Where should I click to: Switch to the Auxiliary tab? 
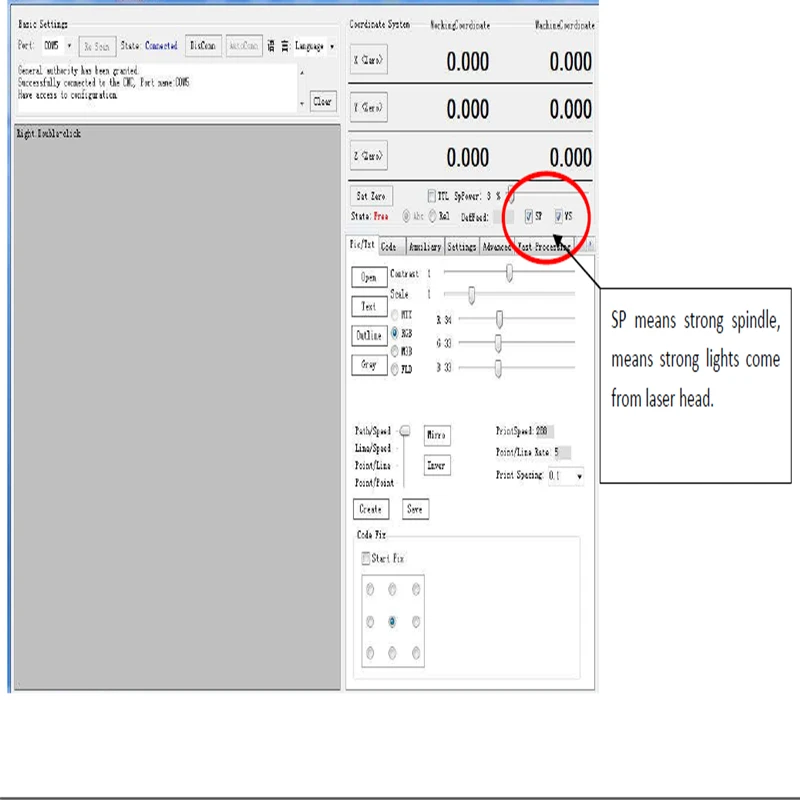pyautogui.click(x=424, y=247)
